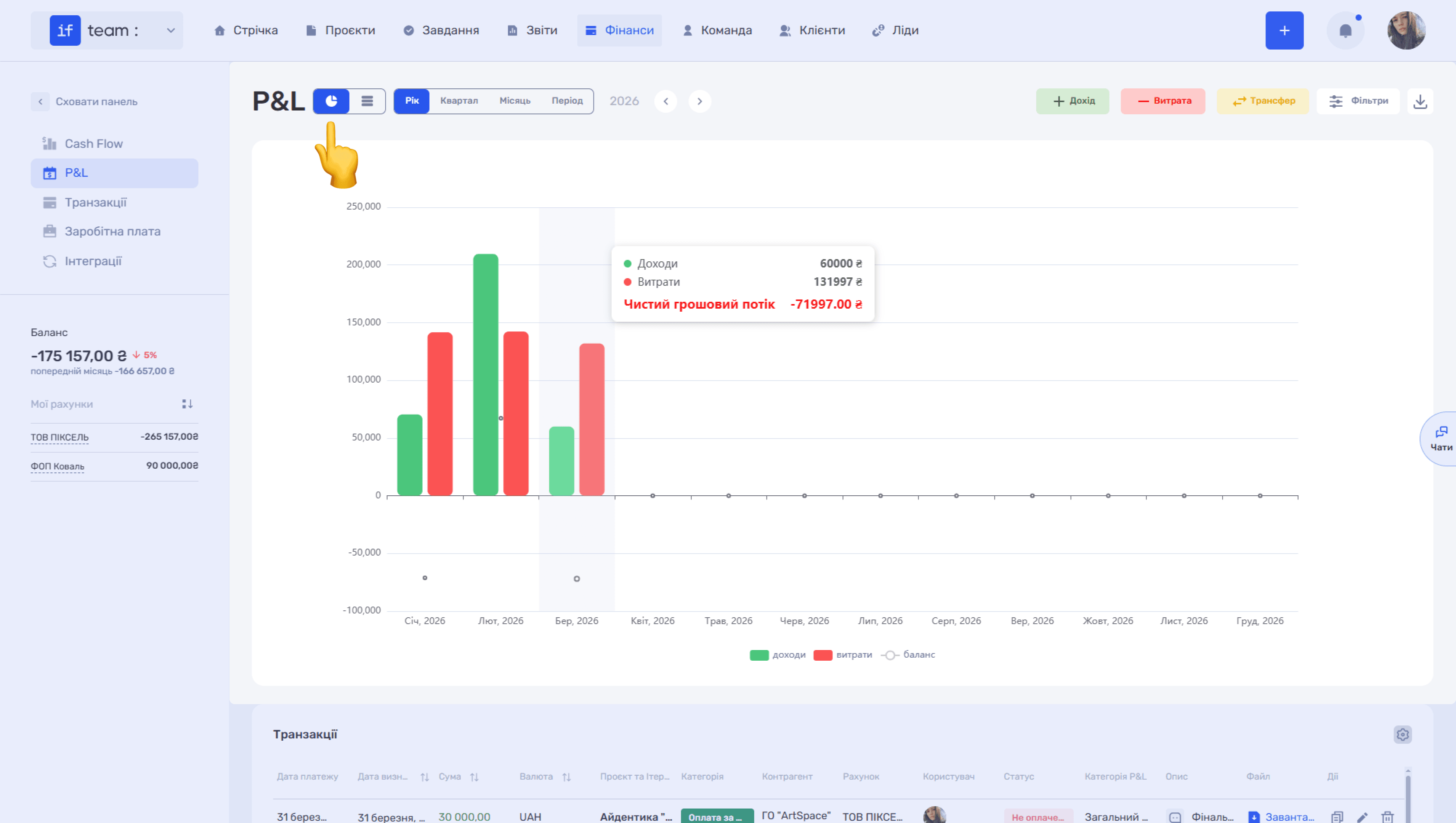Open transactions table settings gear

point(1402,734)
